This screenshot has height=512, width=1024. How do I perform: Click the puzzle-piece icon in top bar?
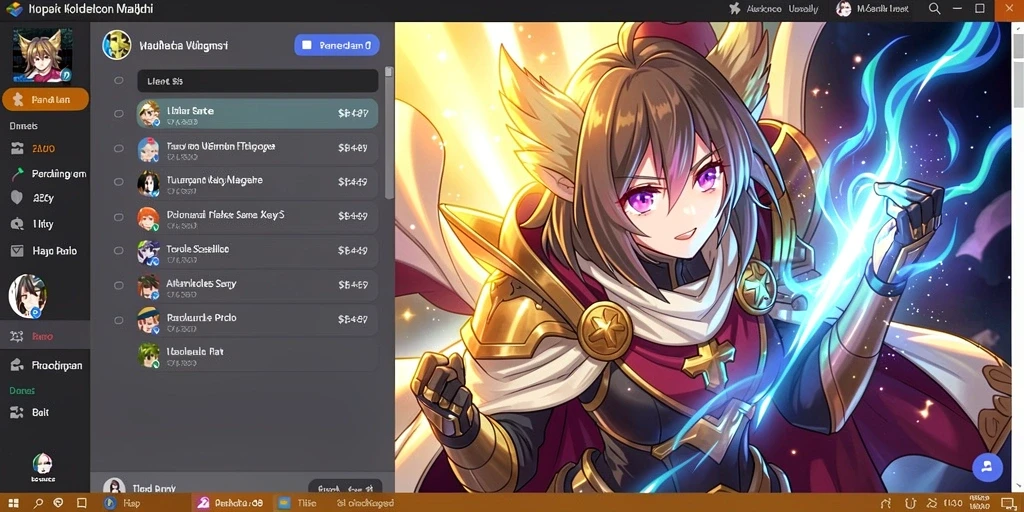point(735,9)
